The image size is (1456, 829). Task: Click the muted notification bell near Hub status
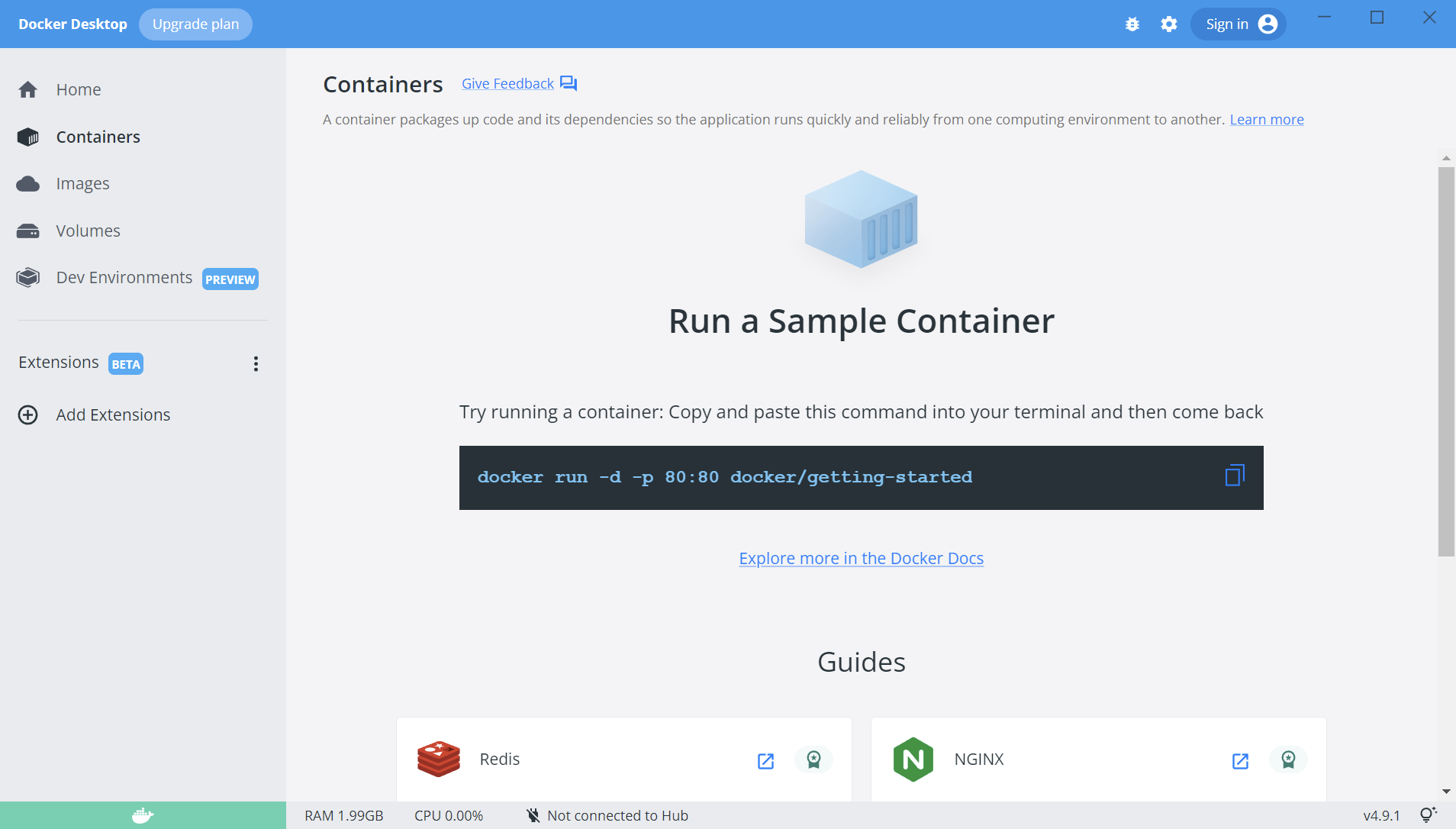click(x=533, y=814)
